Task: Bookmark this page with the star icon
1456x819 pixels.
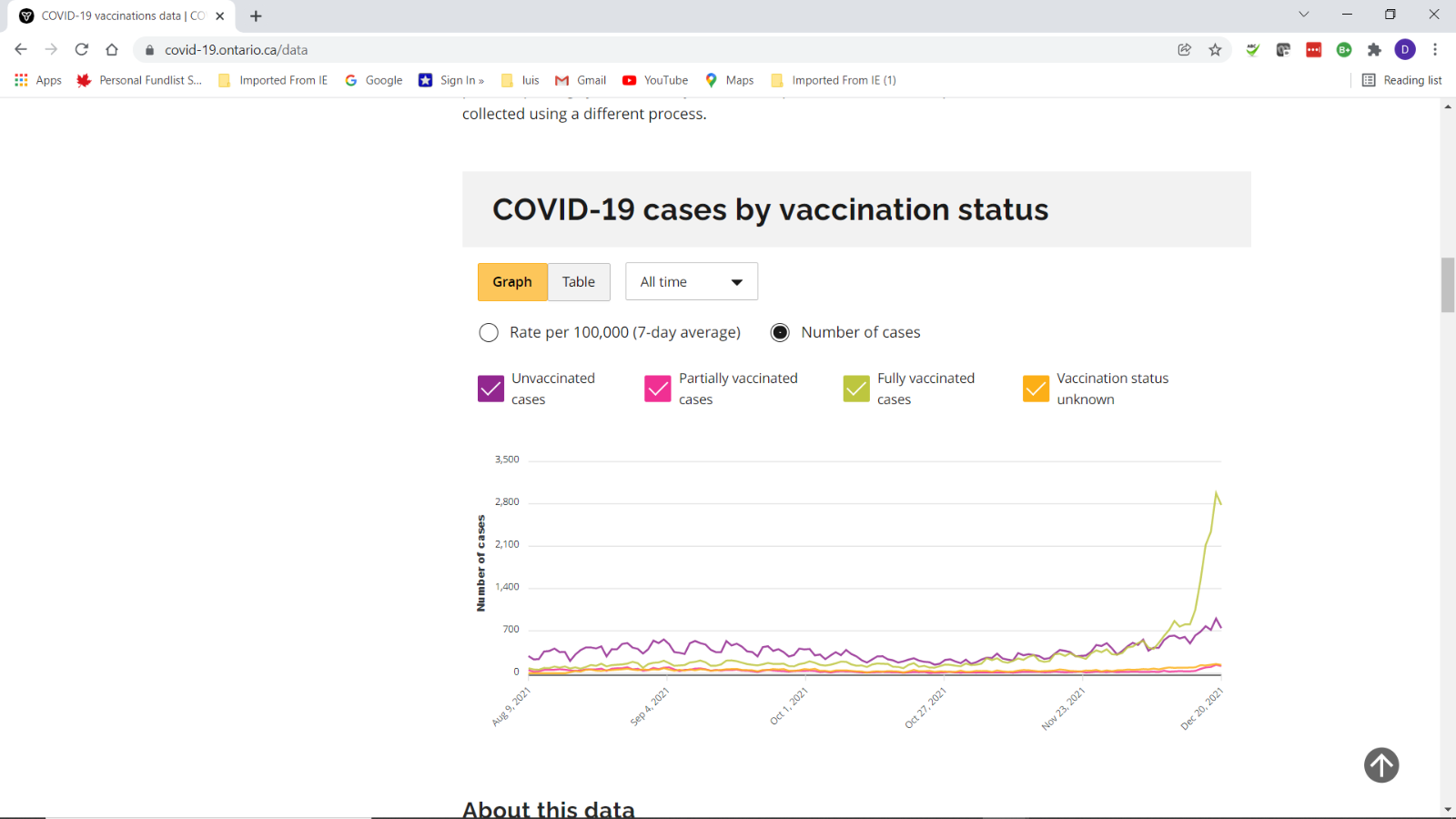Action: [1215, 50]
